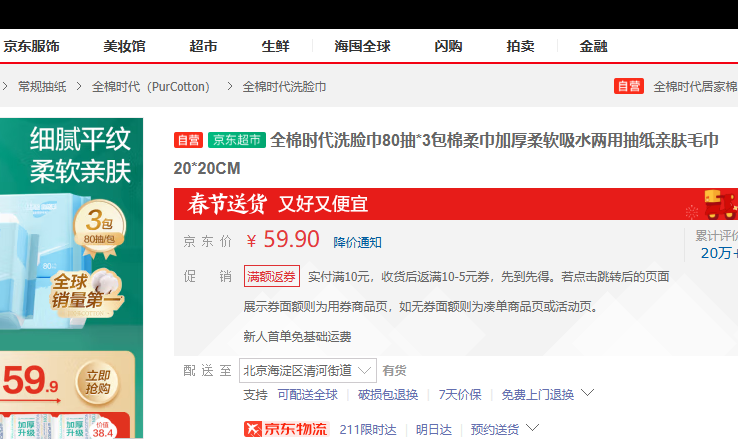
Task: Click the 京东物流 logo
Action: (286, 429)
